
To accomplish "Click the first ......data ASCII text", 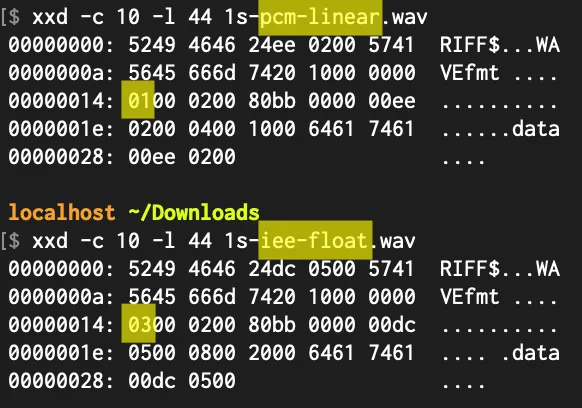I will click(500, 129).
